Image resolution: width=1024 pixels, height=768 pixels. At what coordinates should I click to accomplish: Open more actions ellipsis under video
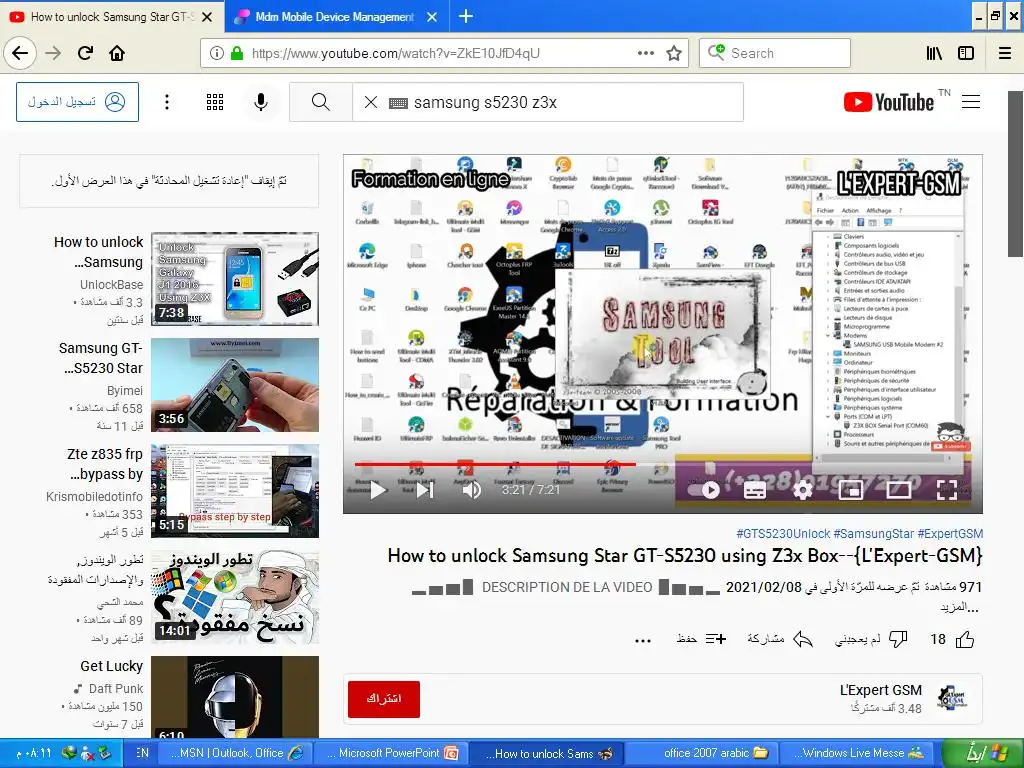(x=643, y=640)
